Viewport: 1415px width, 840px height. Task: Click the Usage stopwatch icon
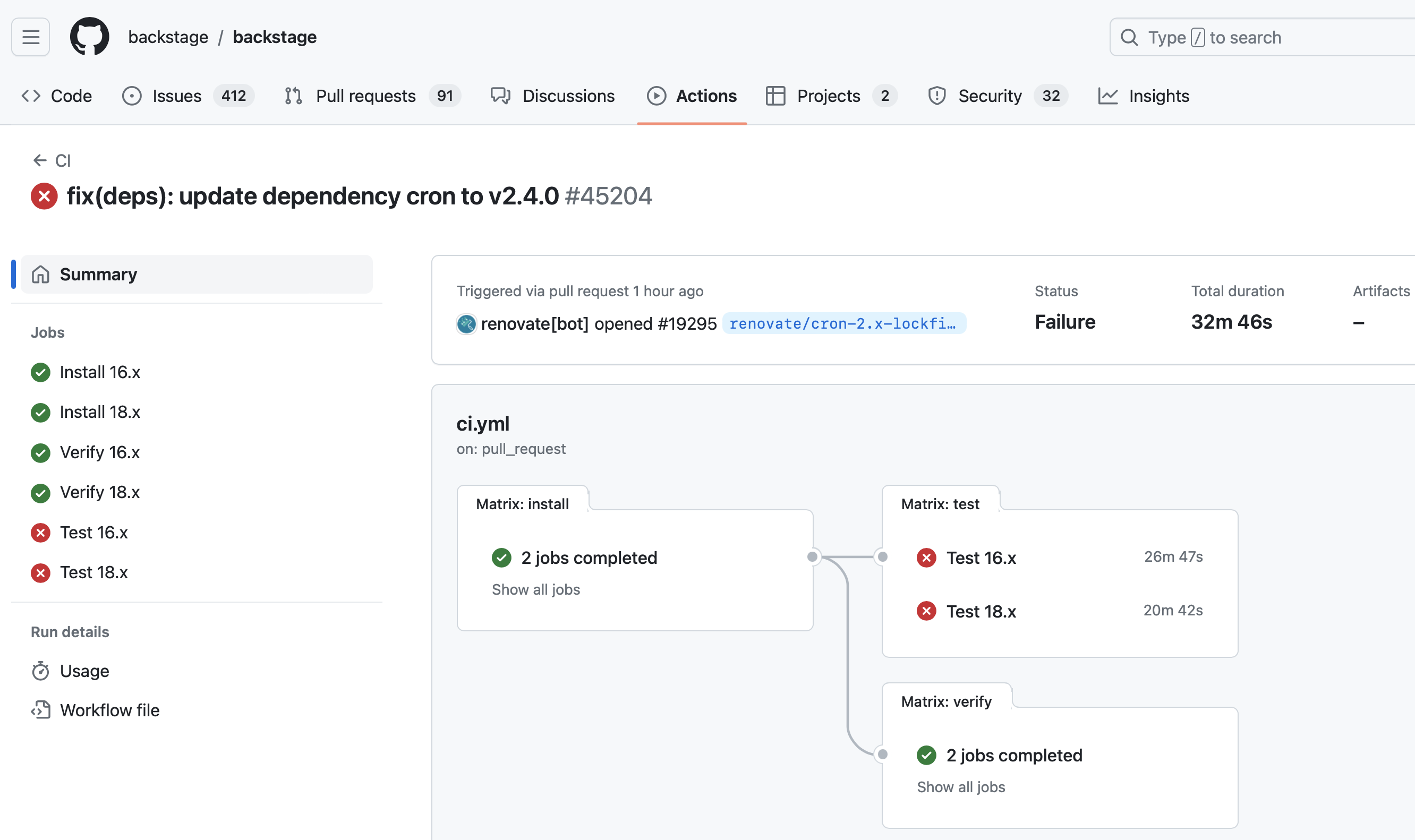[41, 671]
